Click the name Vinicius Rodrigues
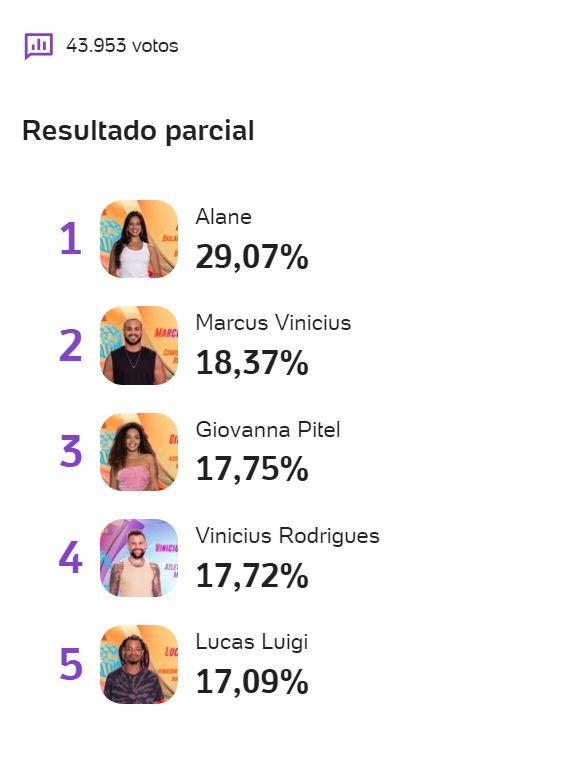Image resolution: width=585 pixels, height=757 pixels. coord(288,537)
